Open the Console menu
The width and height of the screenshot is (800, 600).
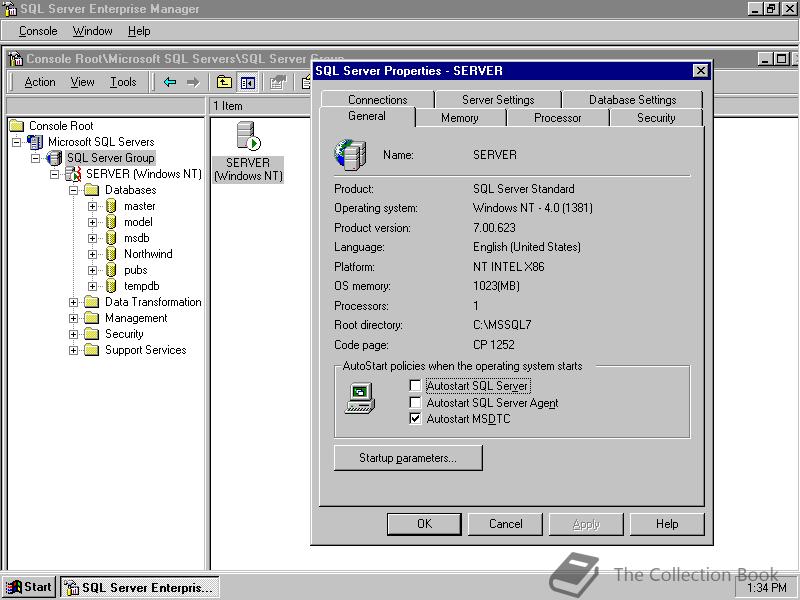pos(38,31)
